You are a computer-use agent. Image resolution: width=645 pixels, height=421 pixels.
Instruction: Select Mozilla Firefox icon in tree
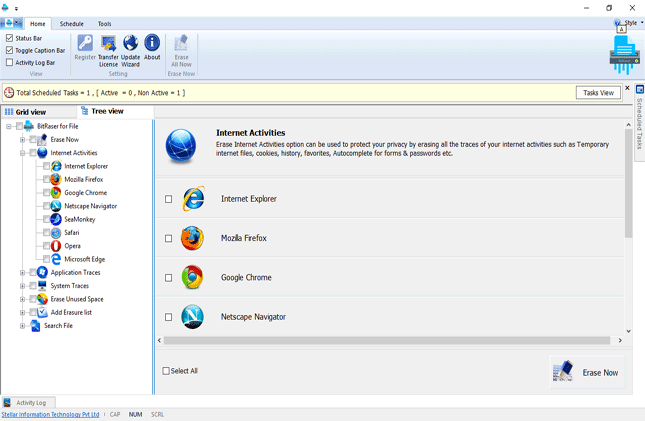point(56,179)
